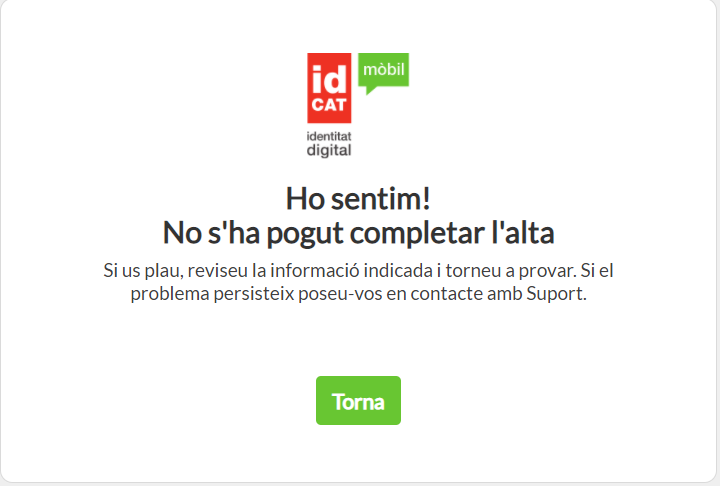Screen dimensions: 720x486
Task: Click "No s'ha pogut completar l'alta" heading
Action: click(x=359, y=233)
